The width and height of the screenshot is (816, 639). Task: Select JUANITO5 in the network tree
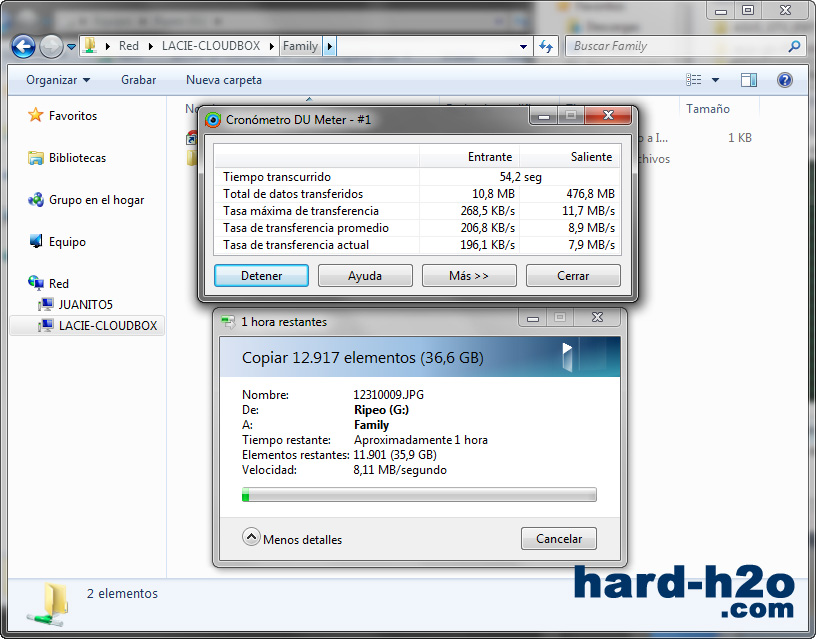[x=85, y=304]
